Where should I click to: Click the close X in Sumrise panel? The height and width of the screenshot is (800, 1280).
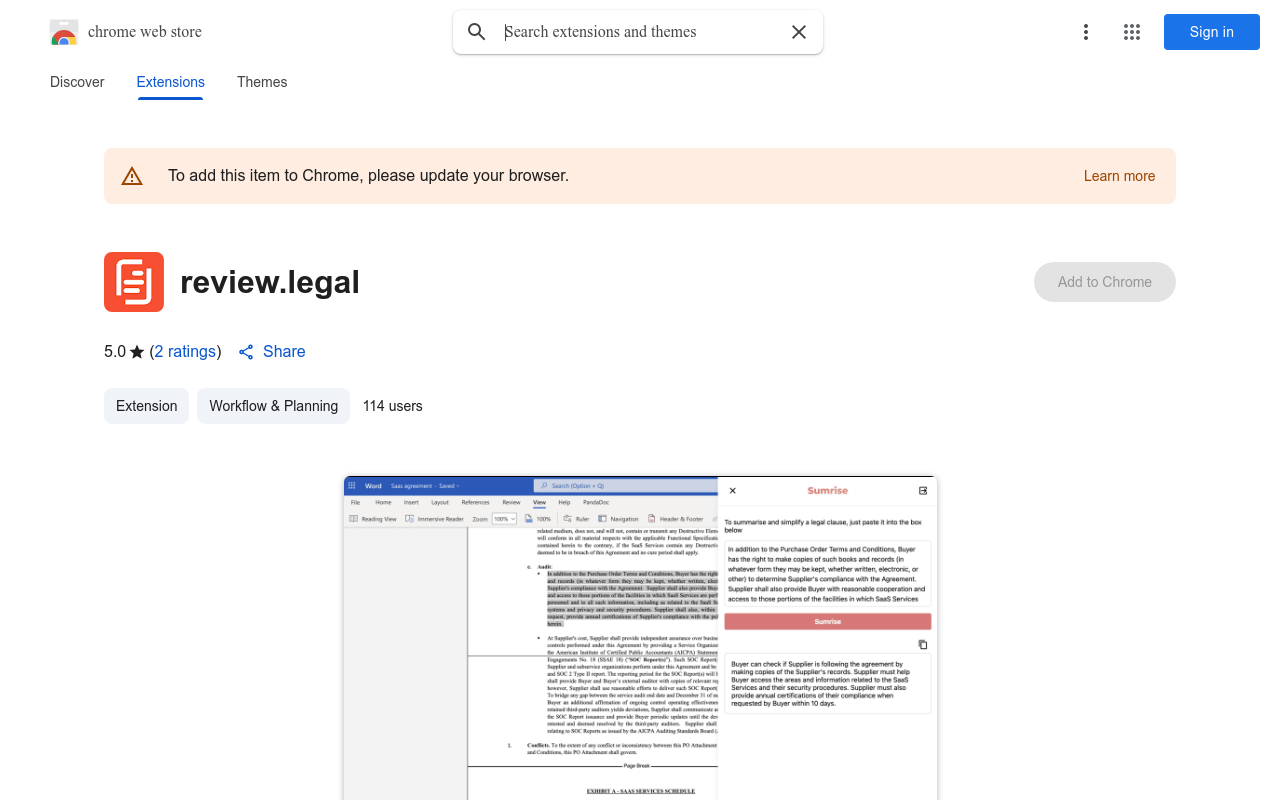click(732, 491)
